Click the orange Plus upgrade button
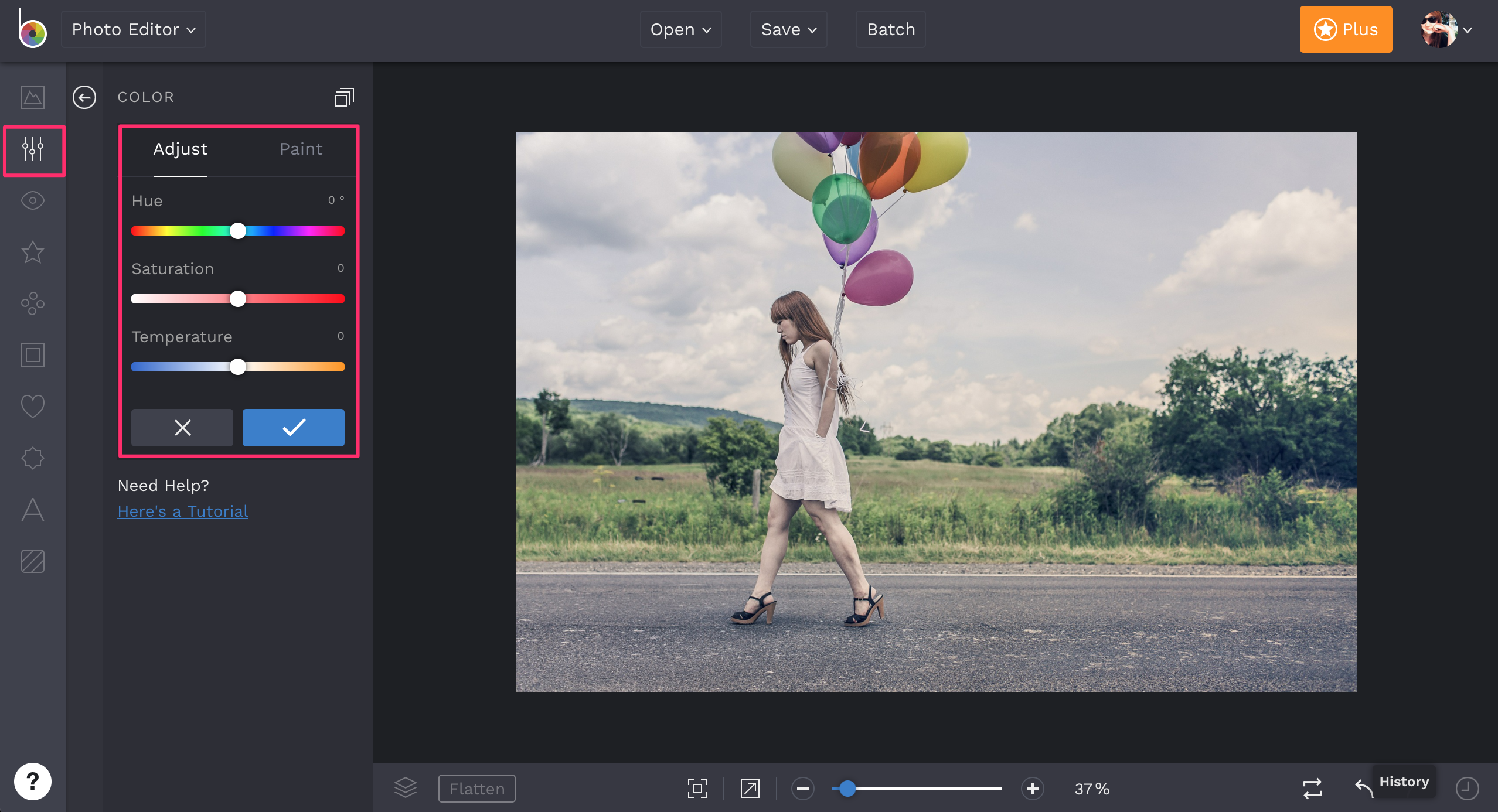Image resolution: width=1498 pixels, height=812 pixels. (x=1346, y=29)
